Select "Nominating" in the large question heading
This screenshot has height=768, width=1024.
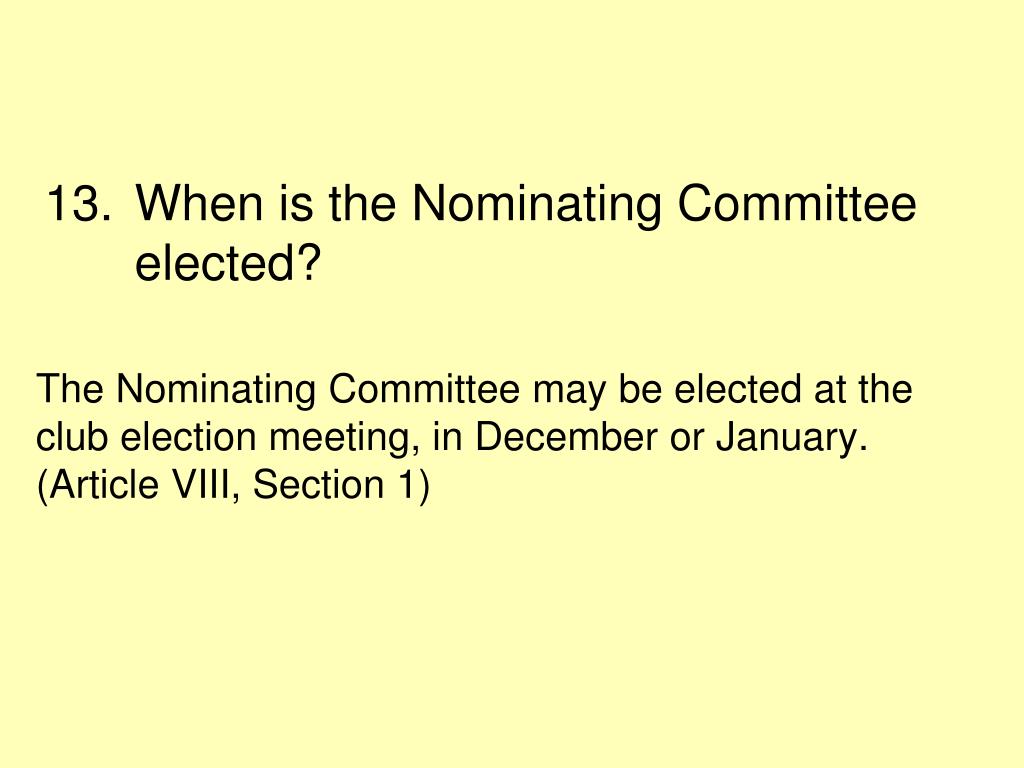[536, 206]
